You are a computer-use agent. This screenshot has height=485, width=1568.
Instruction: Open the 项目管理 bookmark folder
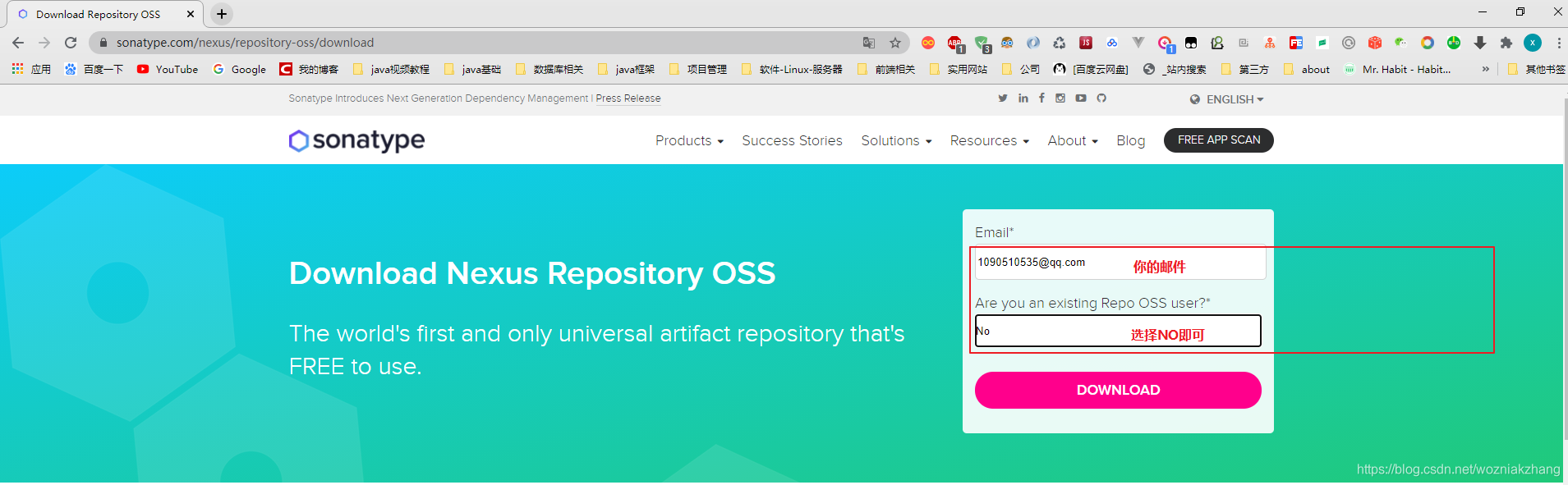(x=698, y=70)
